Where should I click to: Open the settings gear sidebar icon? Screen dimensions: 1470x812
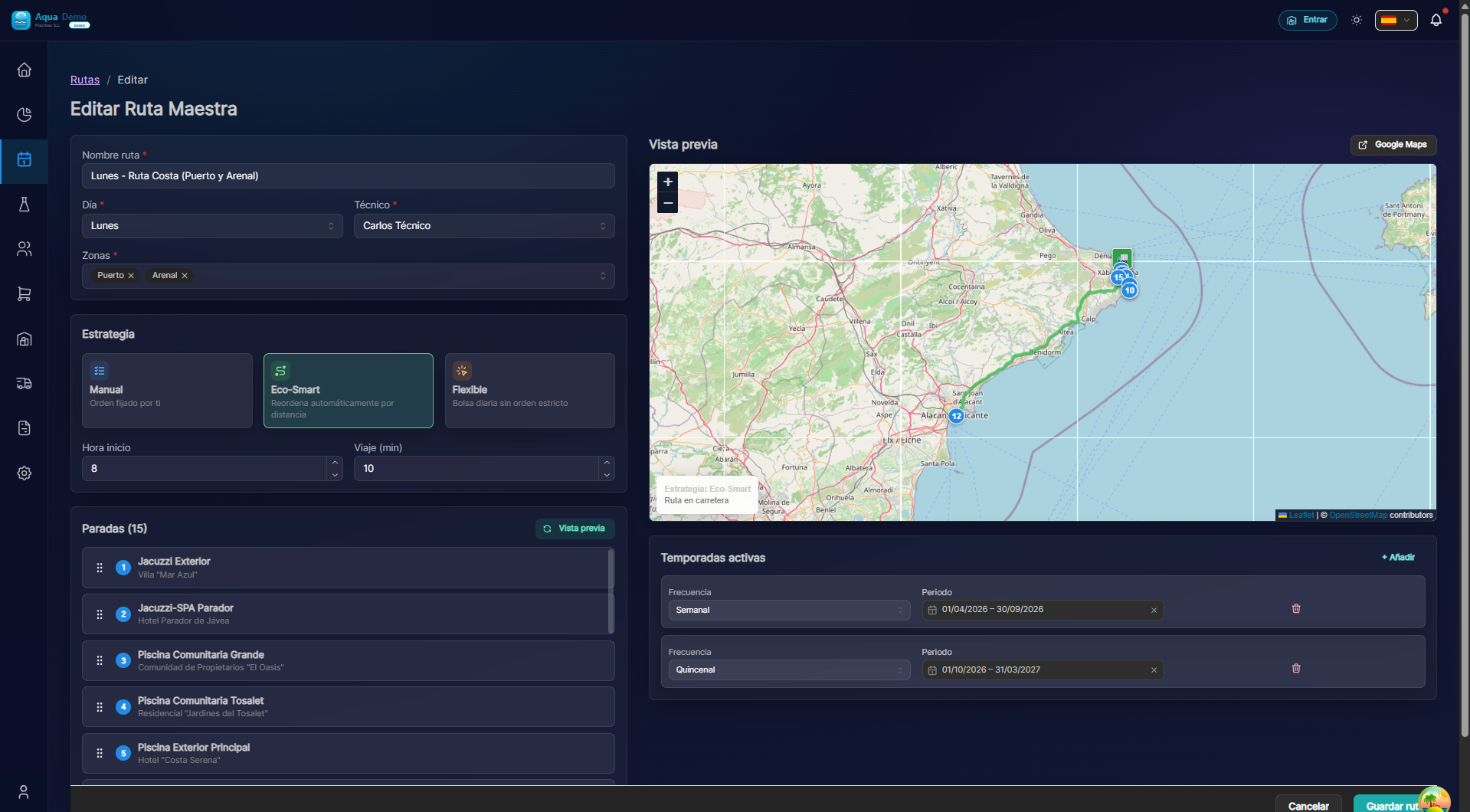coord(24,473)
